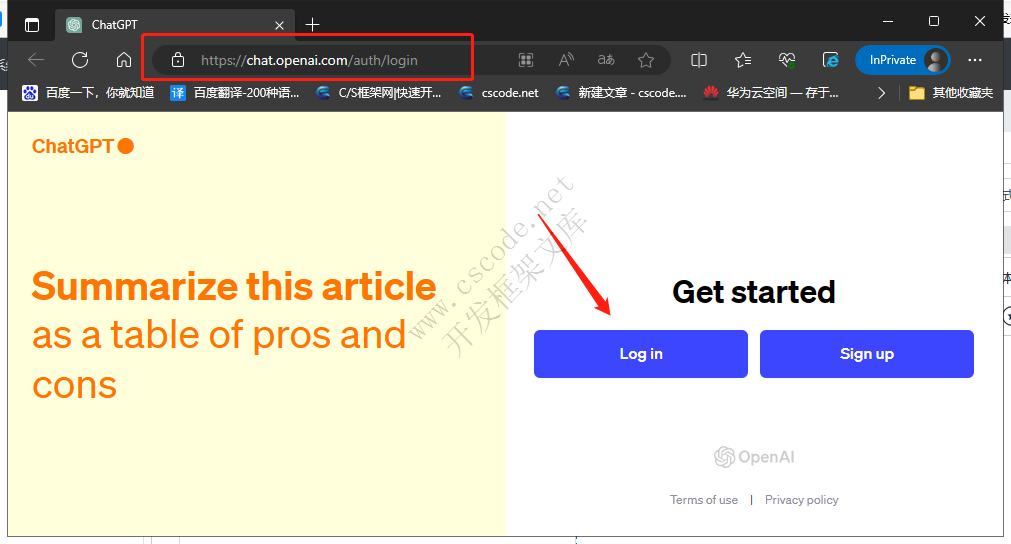
Task: Click the OpenAI logo
Action: point(754,457)
